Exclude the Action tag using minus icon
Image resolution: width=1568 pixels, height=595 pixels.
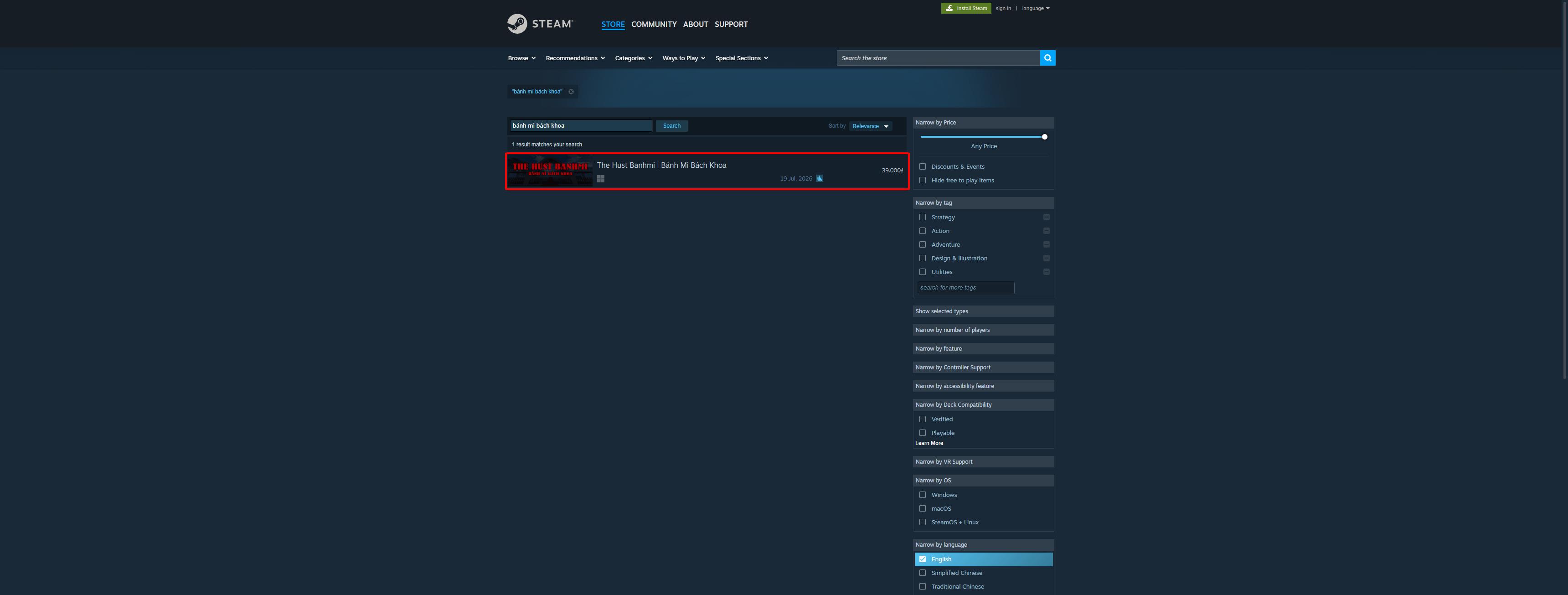tap(1047, 231)
